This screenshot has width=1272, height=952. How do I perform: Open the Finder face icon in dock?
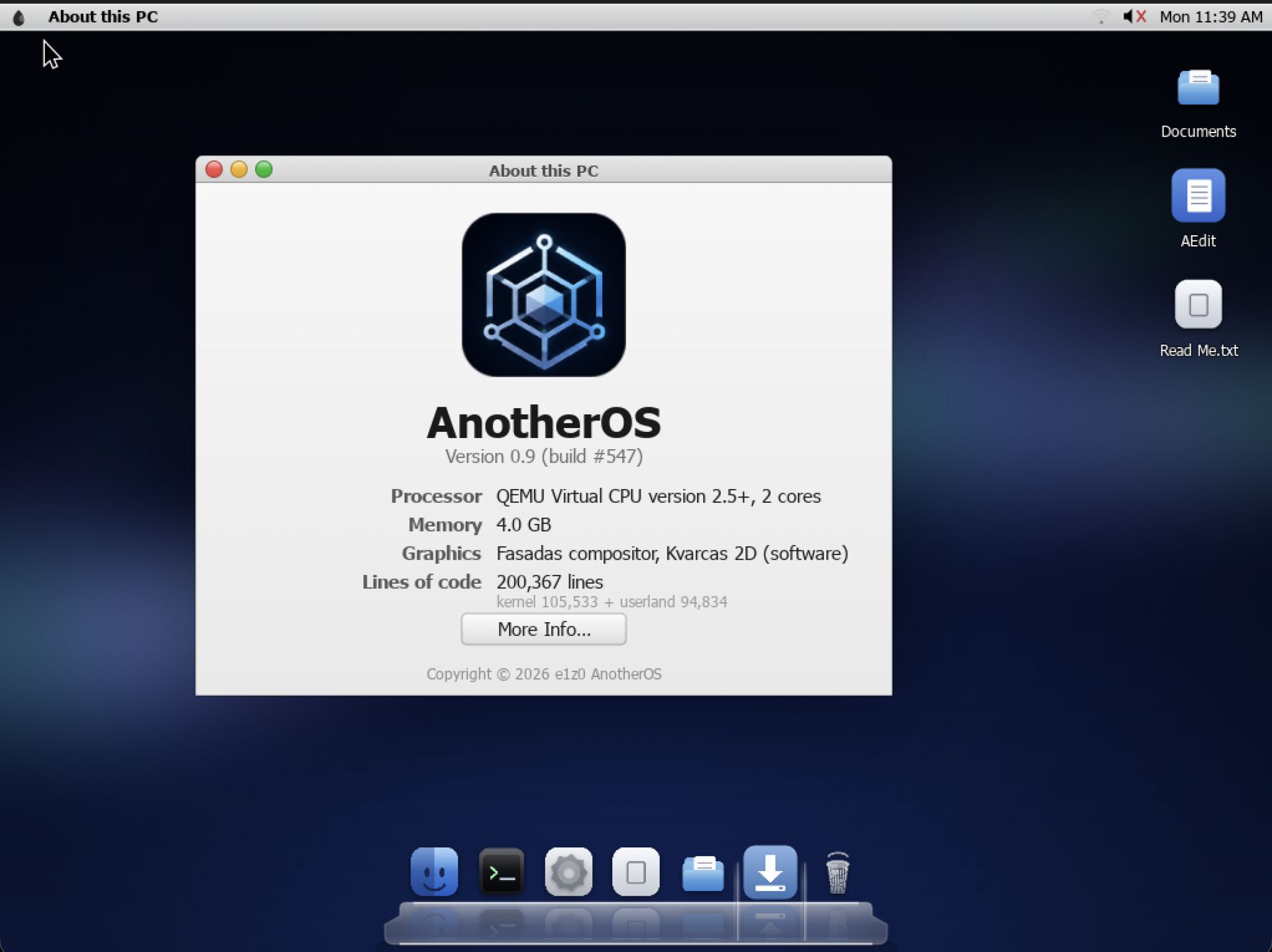tap(434, 872)
